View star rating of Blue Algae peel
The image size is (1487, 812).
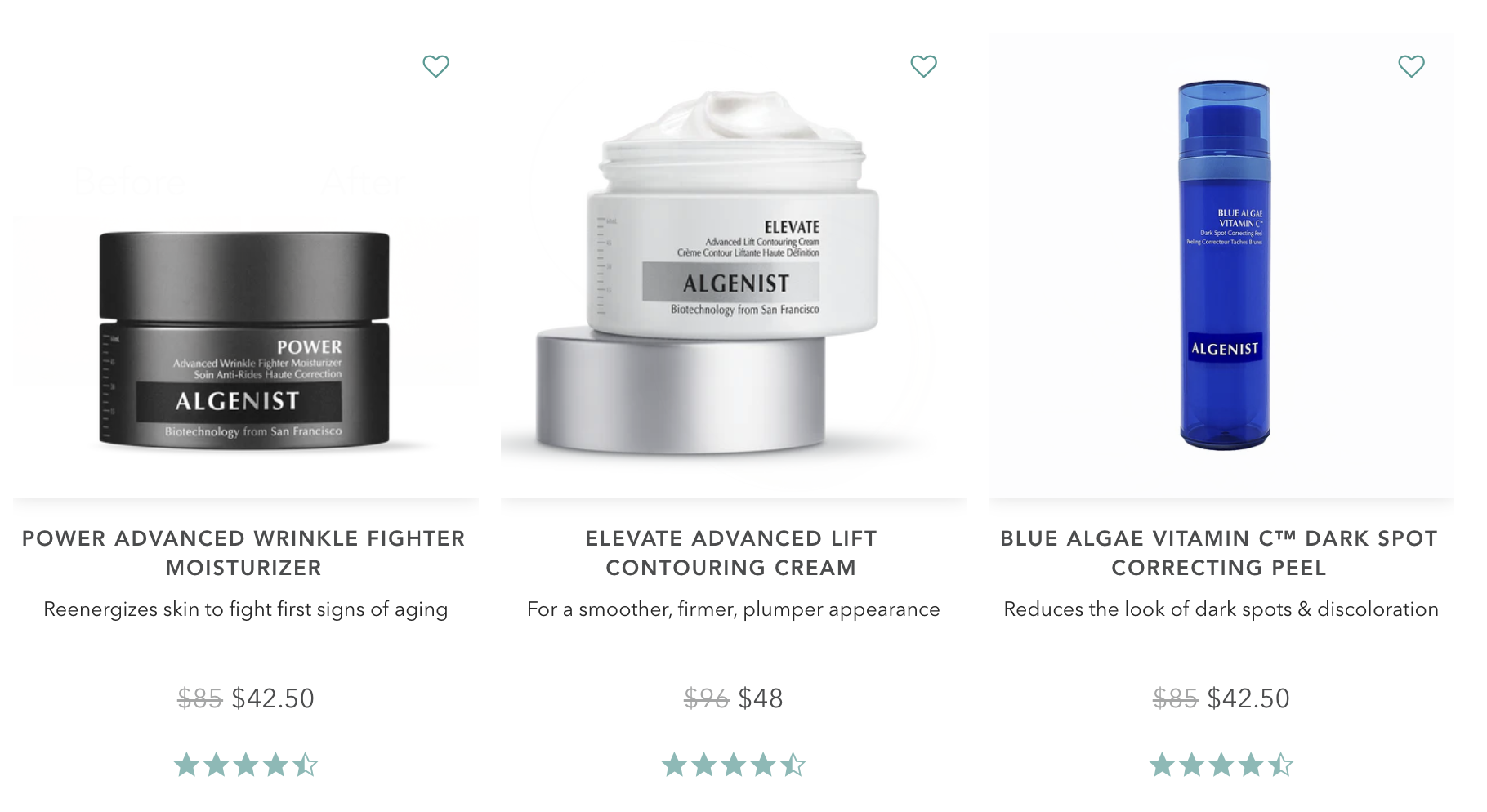click(1221, 765)
